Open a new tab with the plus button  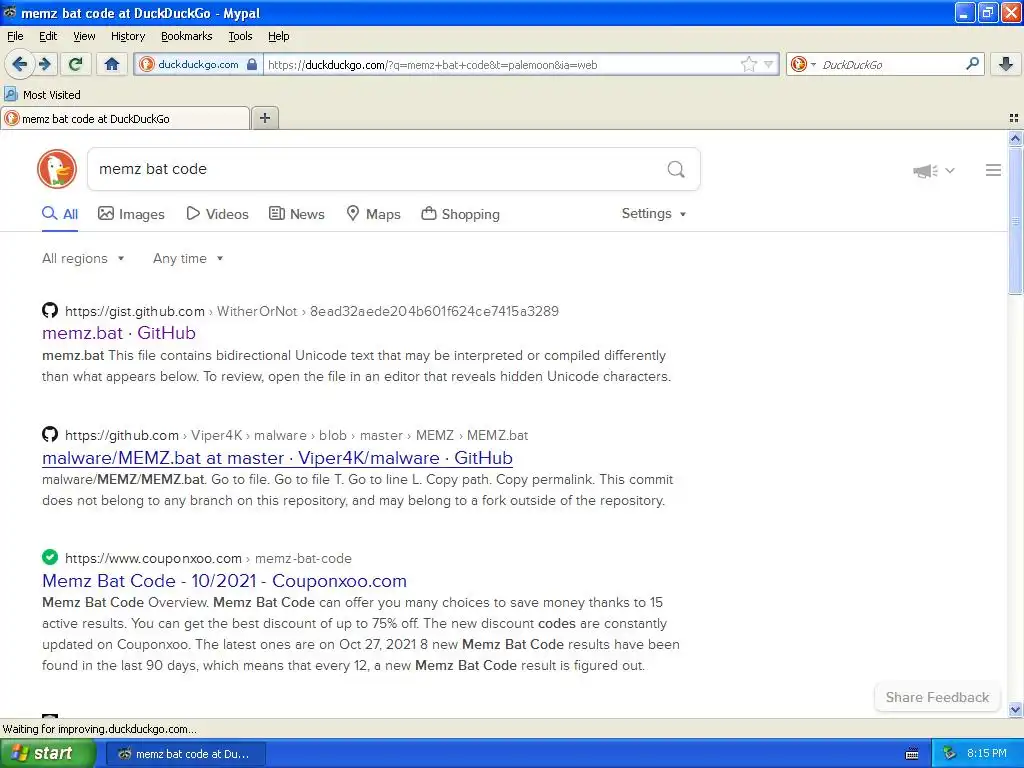click(x=264, y=118)
